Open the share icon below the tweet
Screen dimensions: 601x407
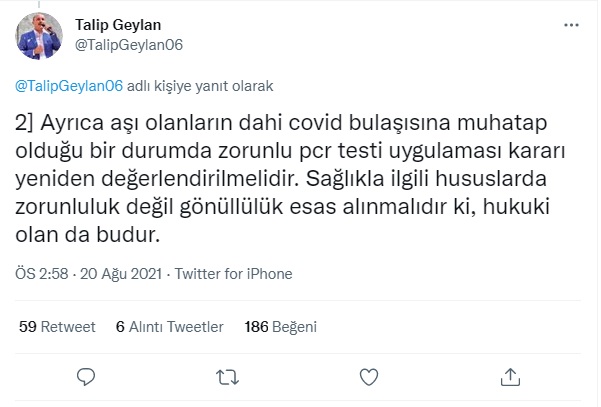(x=510, y=376)
